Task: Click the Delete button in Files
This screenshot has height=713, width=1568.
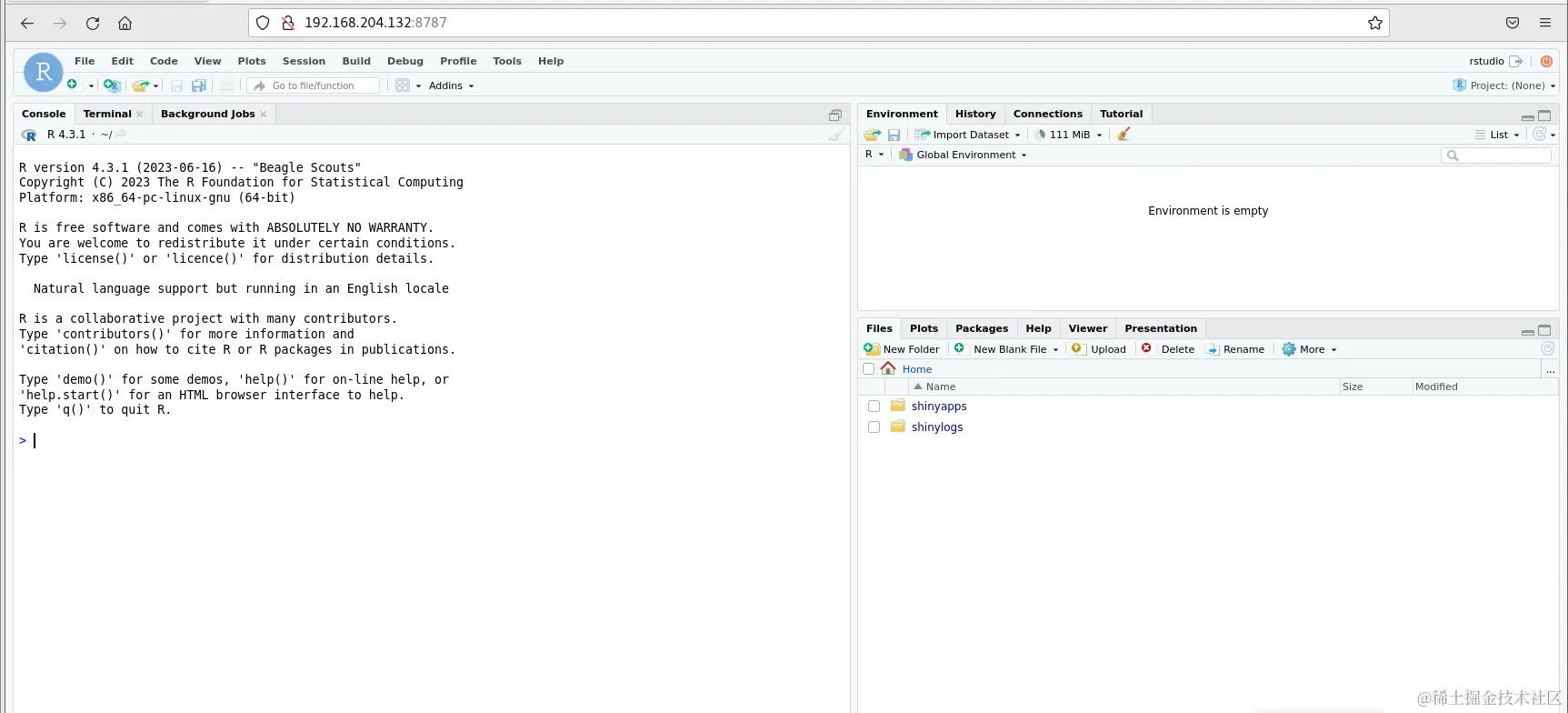Action: pyautogui.click(x=1168, y=349)
